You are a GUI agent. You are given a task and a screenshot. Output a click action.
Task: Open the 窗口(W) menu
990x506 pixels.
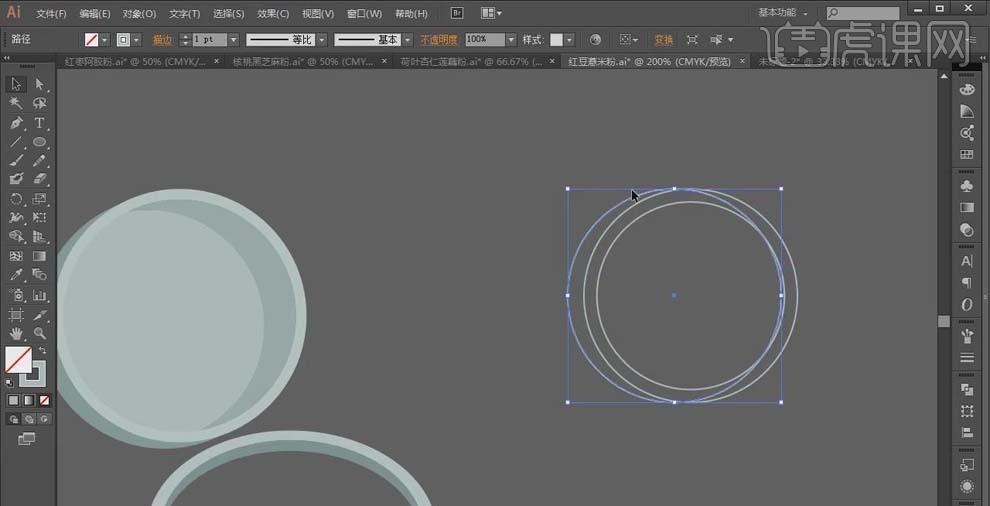pyautogui.click(x=364, y=13)
